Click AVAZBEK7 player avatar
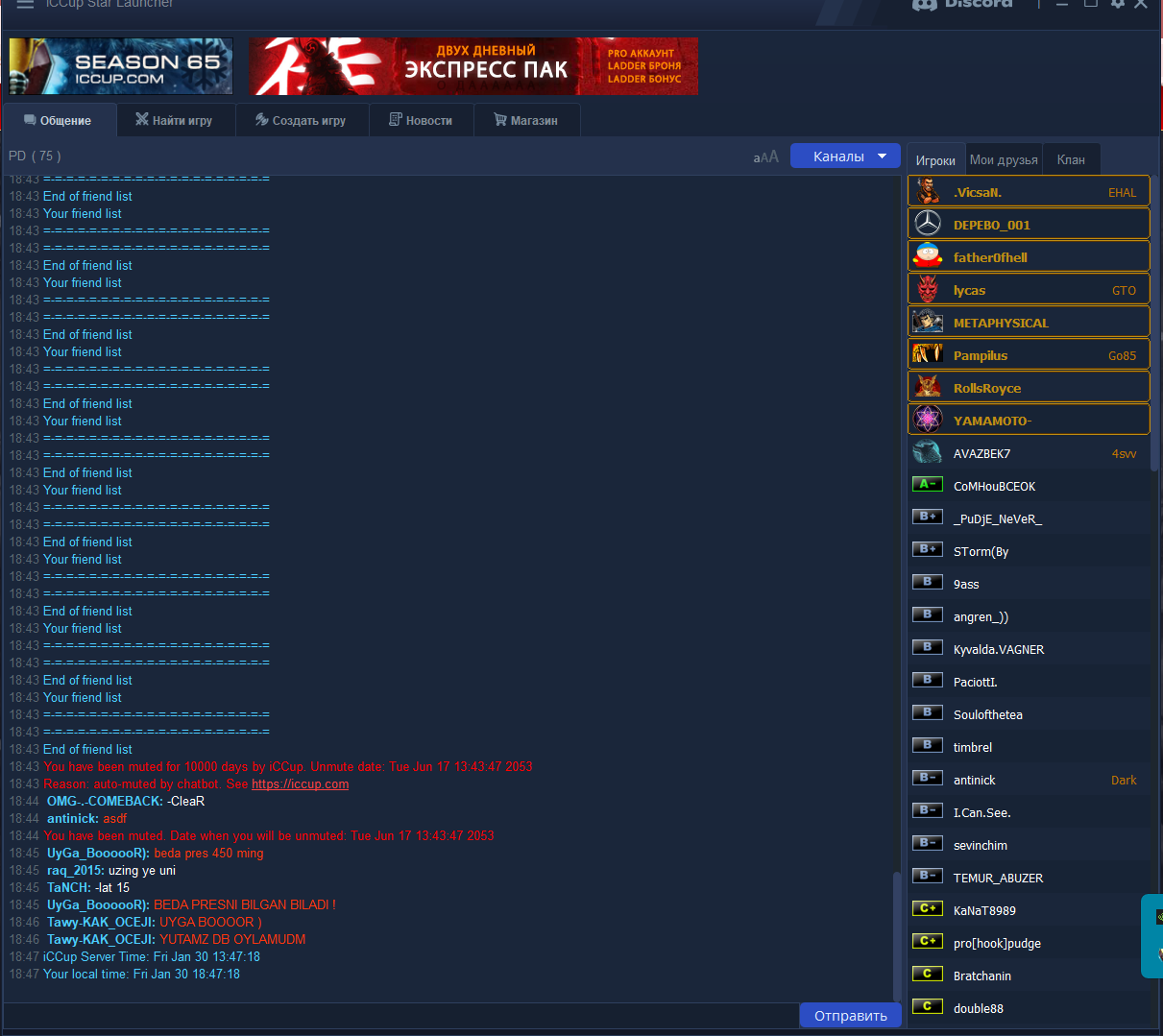The width and height of the screenshot is (1163, 1036). point(928,453)
